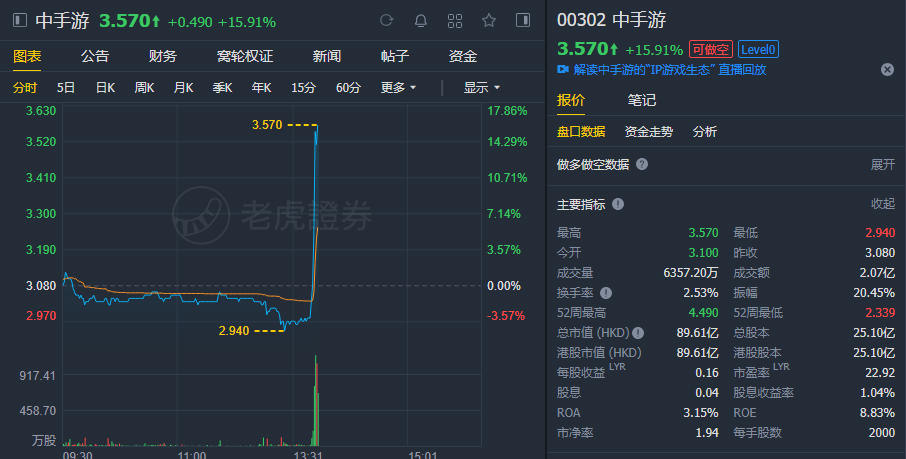906x459 pixels.
Task: Toggle the right sidebar panel icon
Action: 523,21
